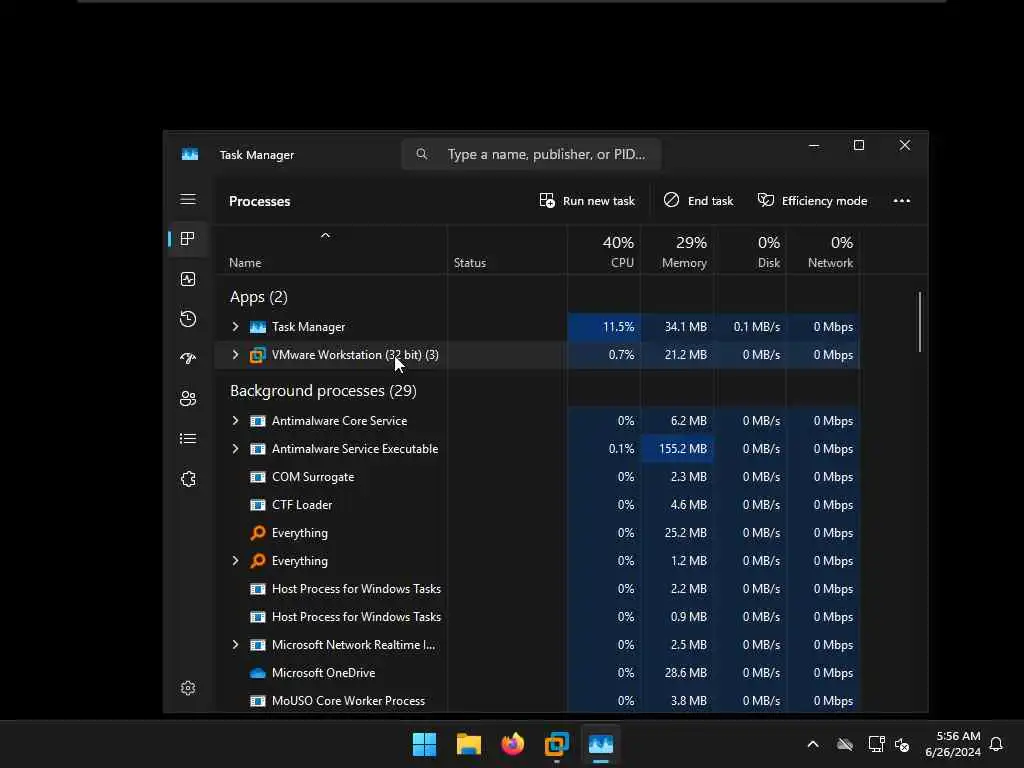Image resolution: width=1024 pixels, height=768 pixels.
Task: Maximize the Task Manager window
Action: (859, 146)
